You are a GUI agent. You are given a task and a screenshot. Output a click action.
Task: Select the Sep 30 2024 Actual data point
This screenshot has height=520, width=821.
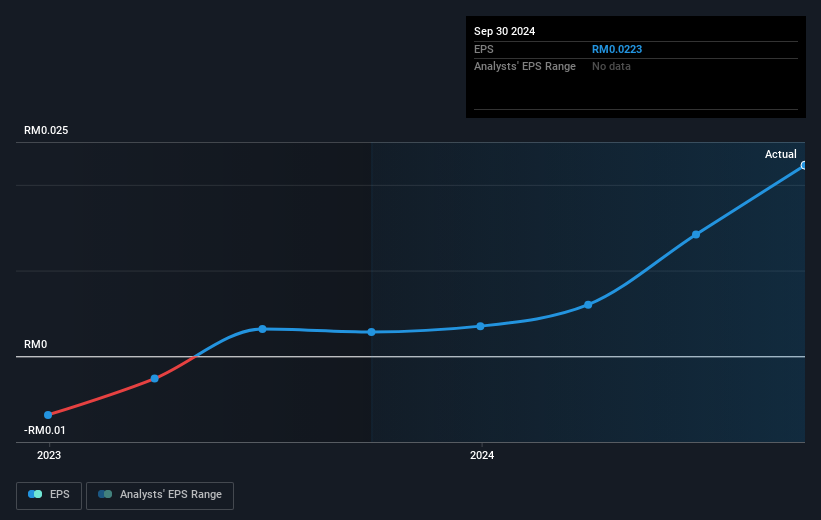pos(804,165)
